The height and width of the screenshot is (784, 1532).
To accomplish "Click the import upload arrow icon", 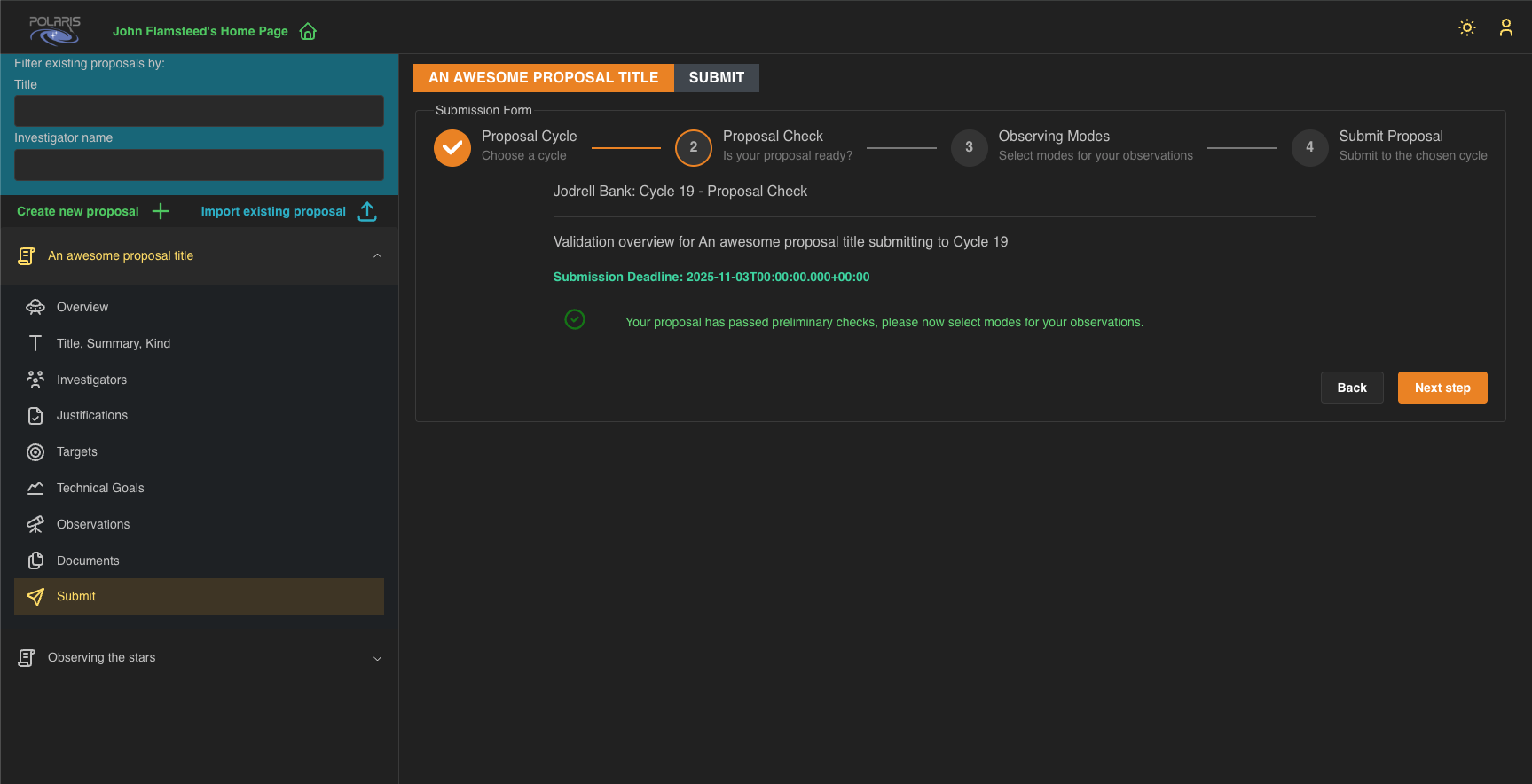I will (x=367, y=211).
